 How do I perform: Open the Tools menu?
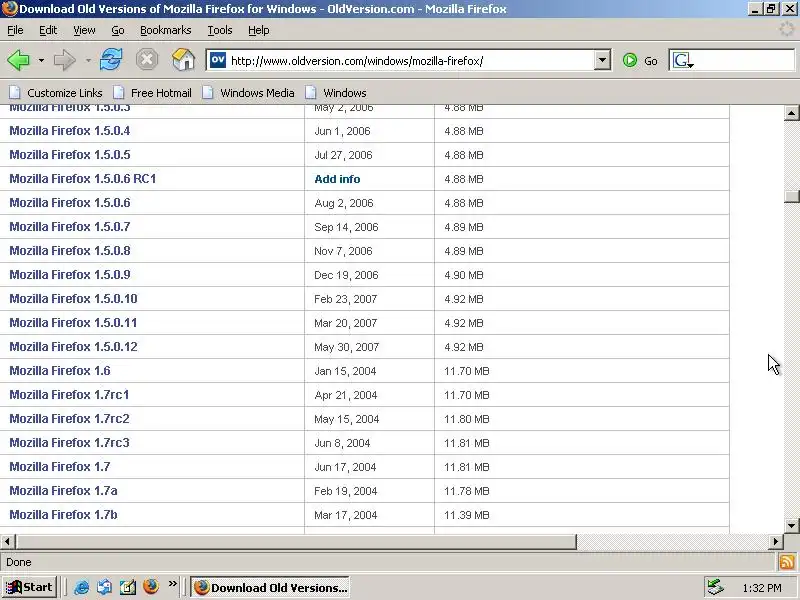point(219,30)
